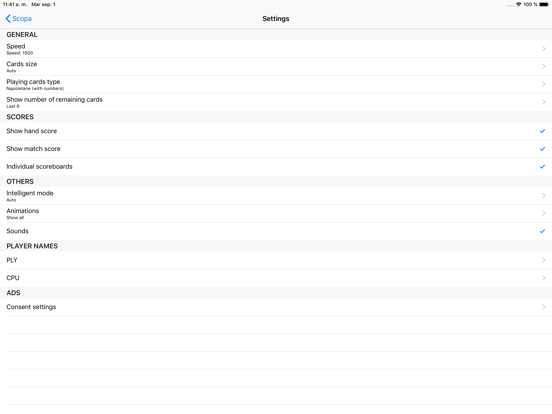The width and height of the screenshot is (552, 414).
Task: Click the PLAYER NAMES section header
Action: tap(32, 246)
